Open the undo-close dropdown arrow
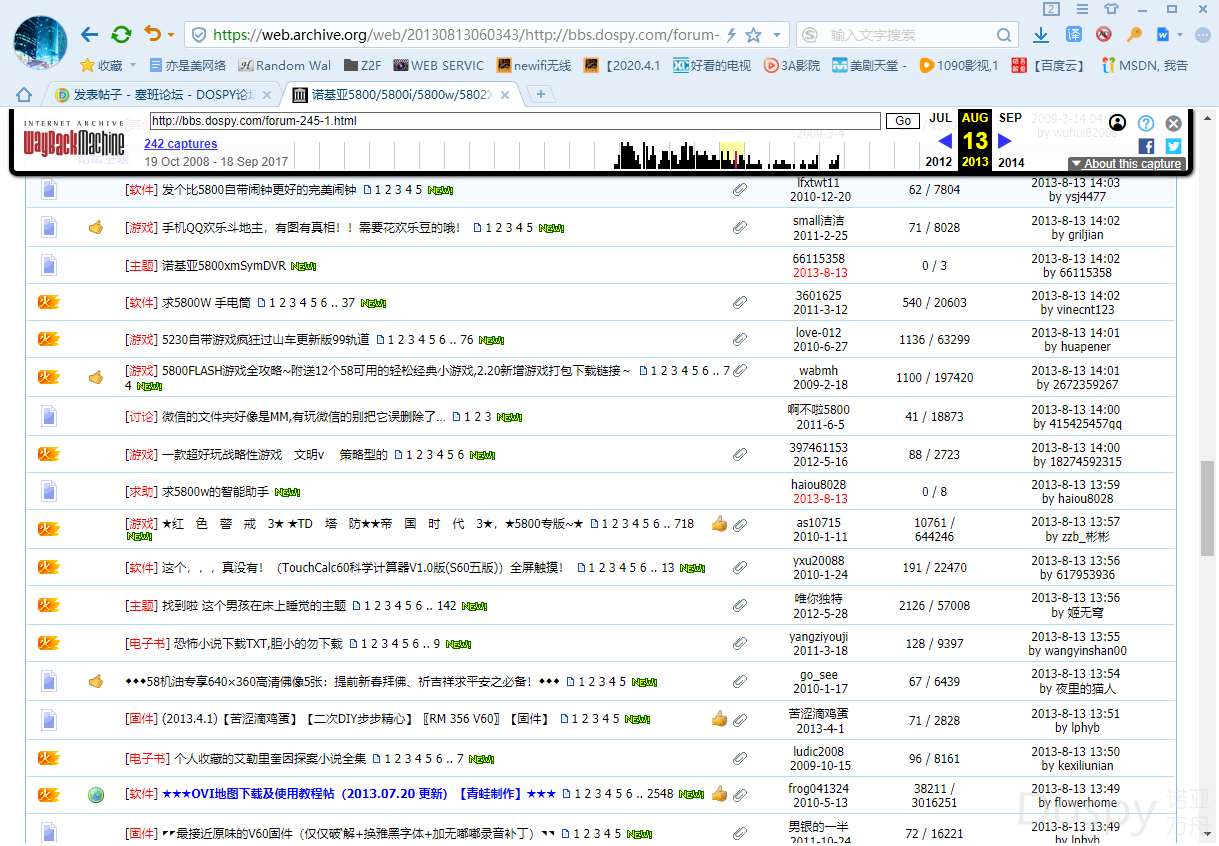Image resolution: width=1219 pixels, height=846 pixels. click(171, 36)
